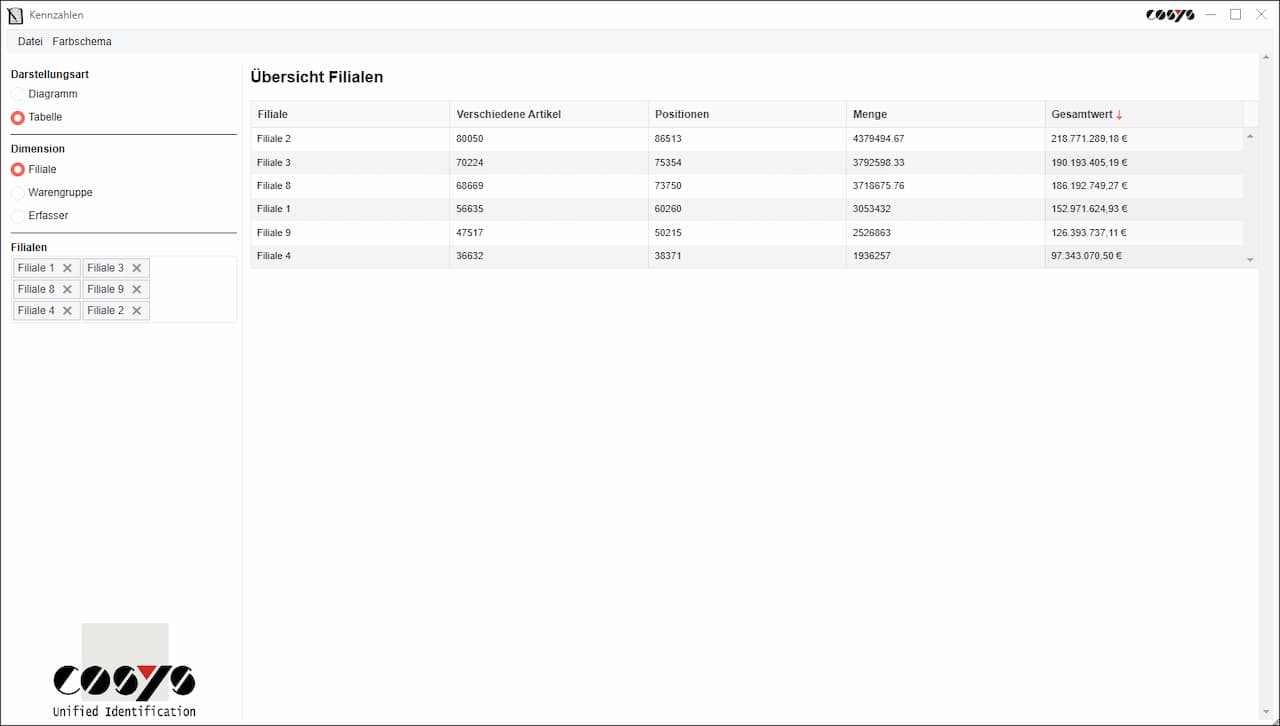Minimize the Kennzahlen window
This screenshot has height=726, width=1280.
pyautogui.click(x=1210, y=14)
